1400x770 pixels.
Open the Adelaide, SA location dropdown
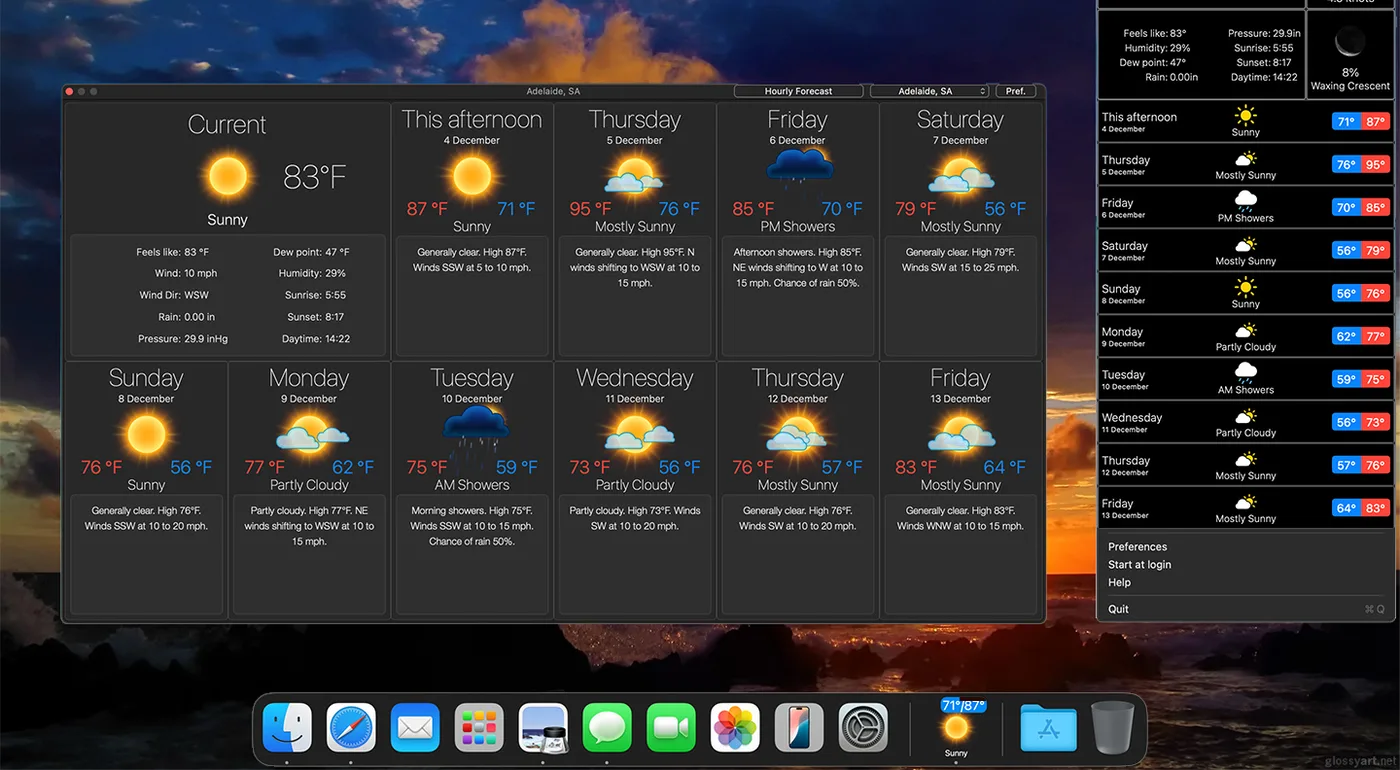[929, 91]
